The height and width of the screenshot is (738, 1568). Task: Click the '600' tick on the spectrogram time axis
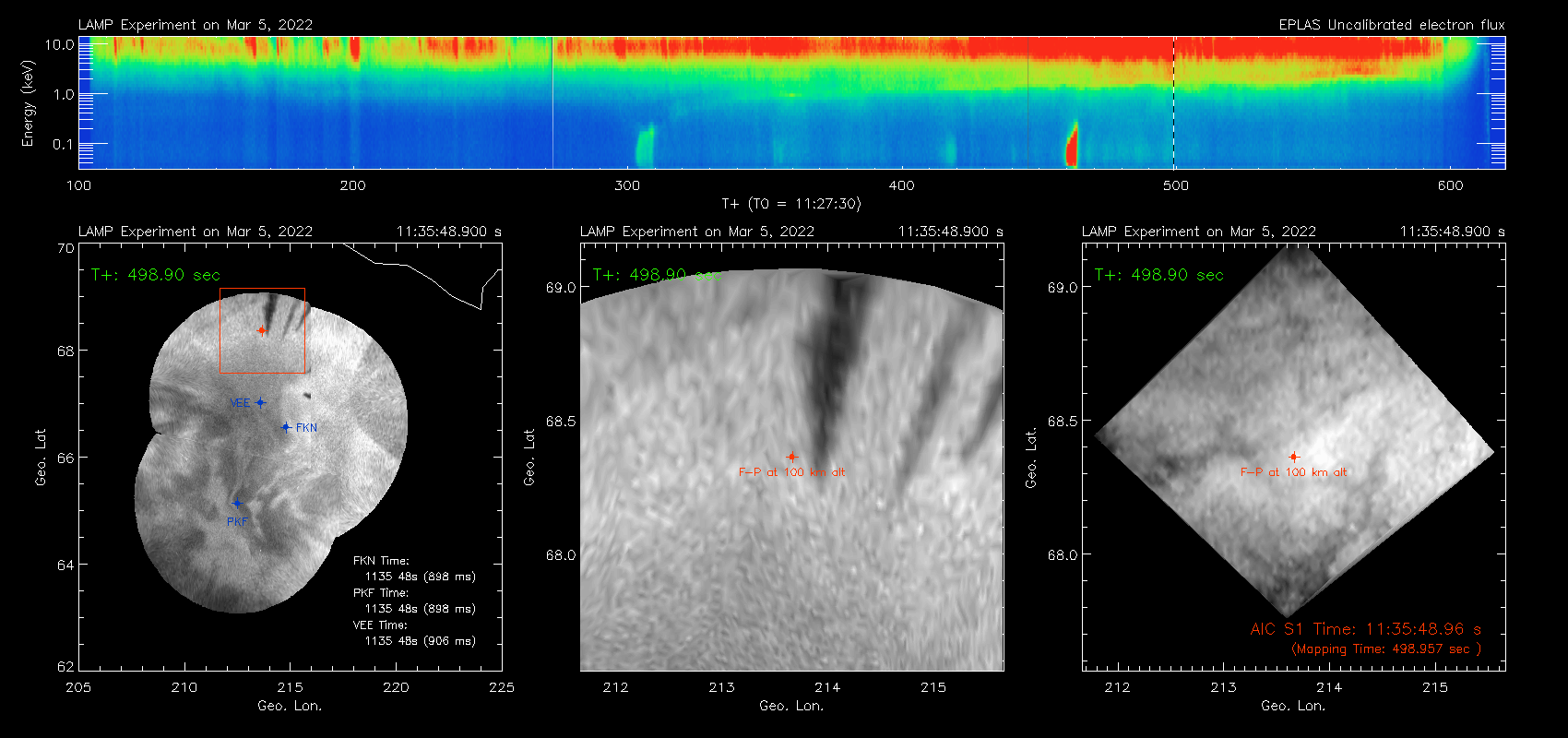point(1450,185)
